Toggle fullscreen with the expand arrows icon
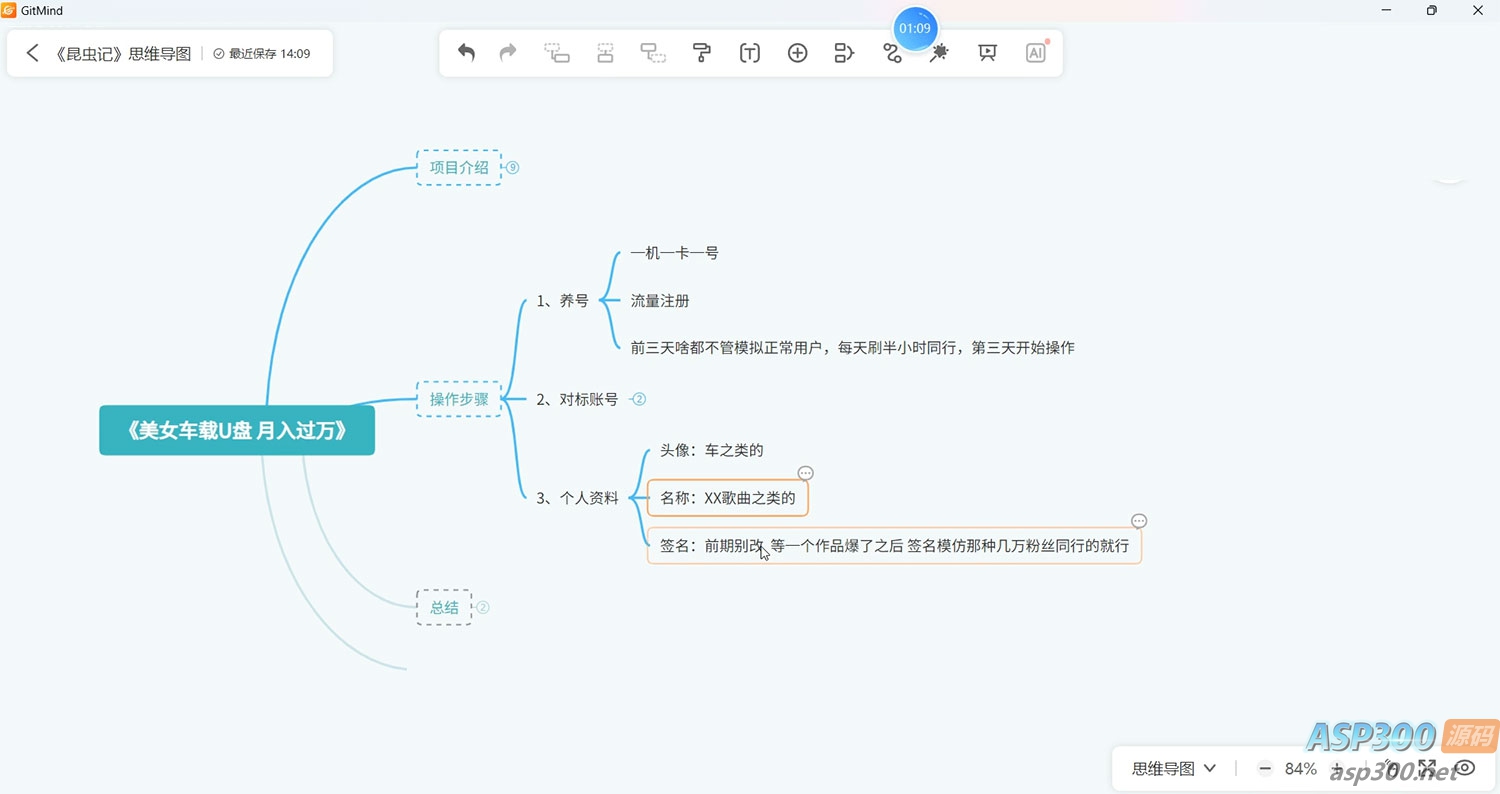The width and height of the screenshot is (1500, 794). point(1427,768)
